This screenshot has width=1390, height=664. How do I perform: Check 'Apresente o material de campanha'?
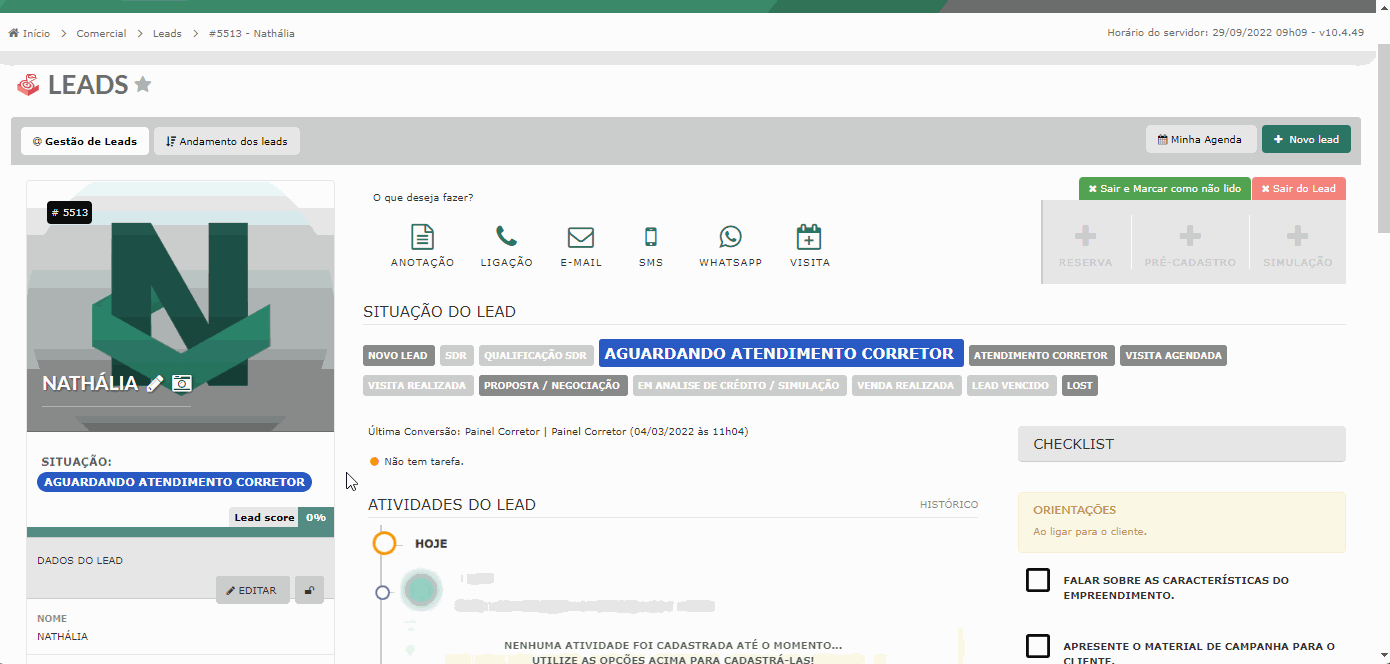[1038, 646]
